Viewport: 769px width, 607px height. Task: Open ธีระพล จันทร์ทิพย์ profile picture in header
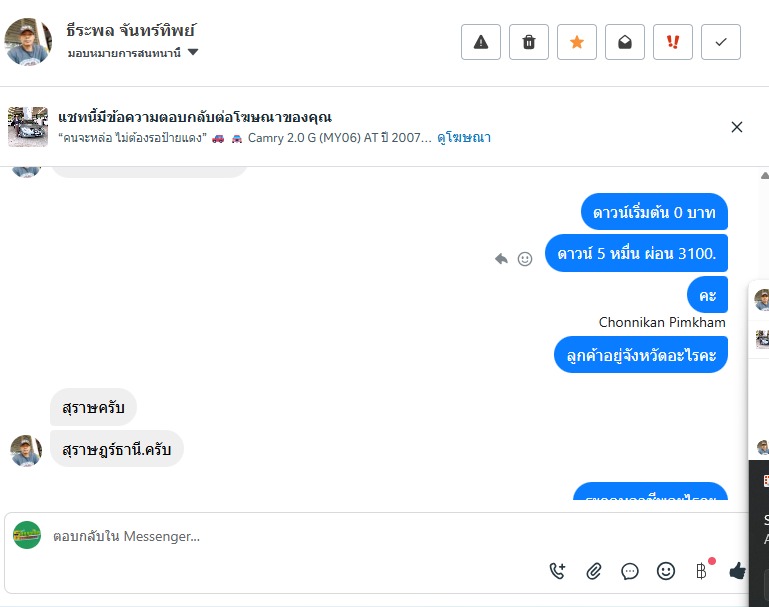(28, 42)
